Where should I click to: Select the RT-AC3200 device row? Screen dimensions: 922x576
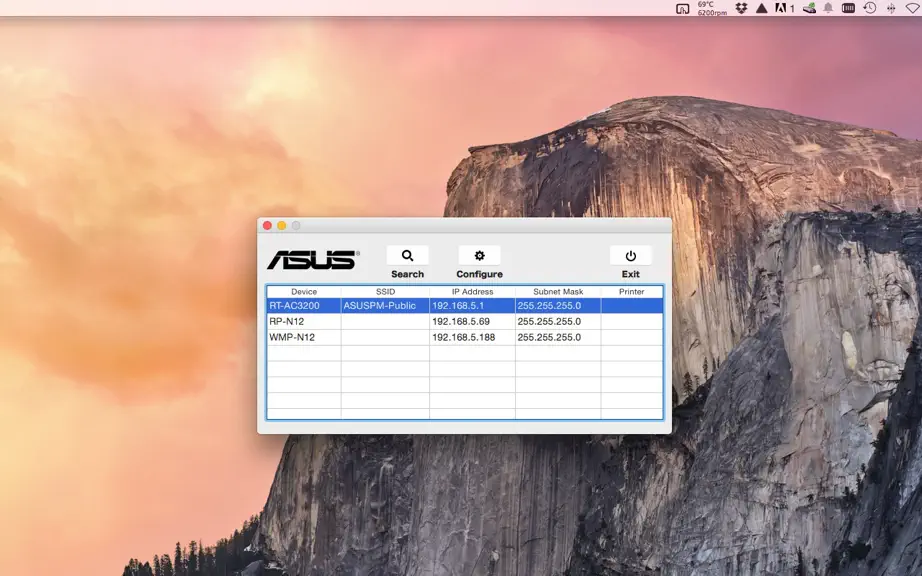pos(465,306)
